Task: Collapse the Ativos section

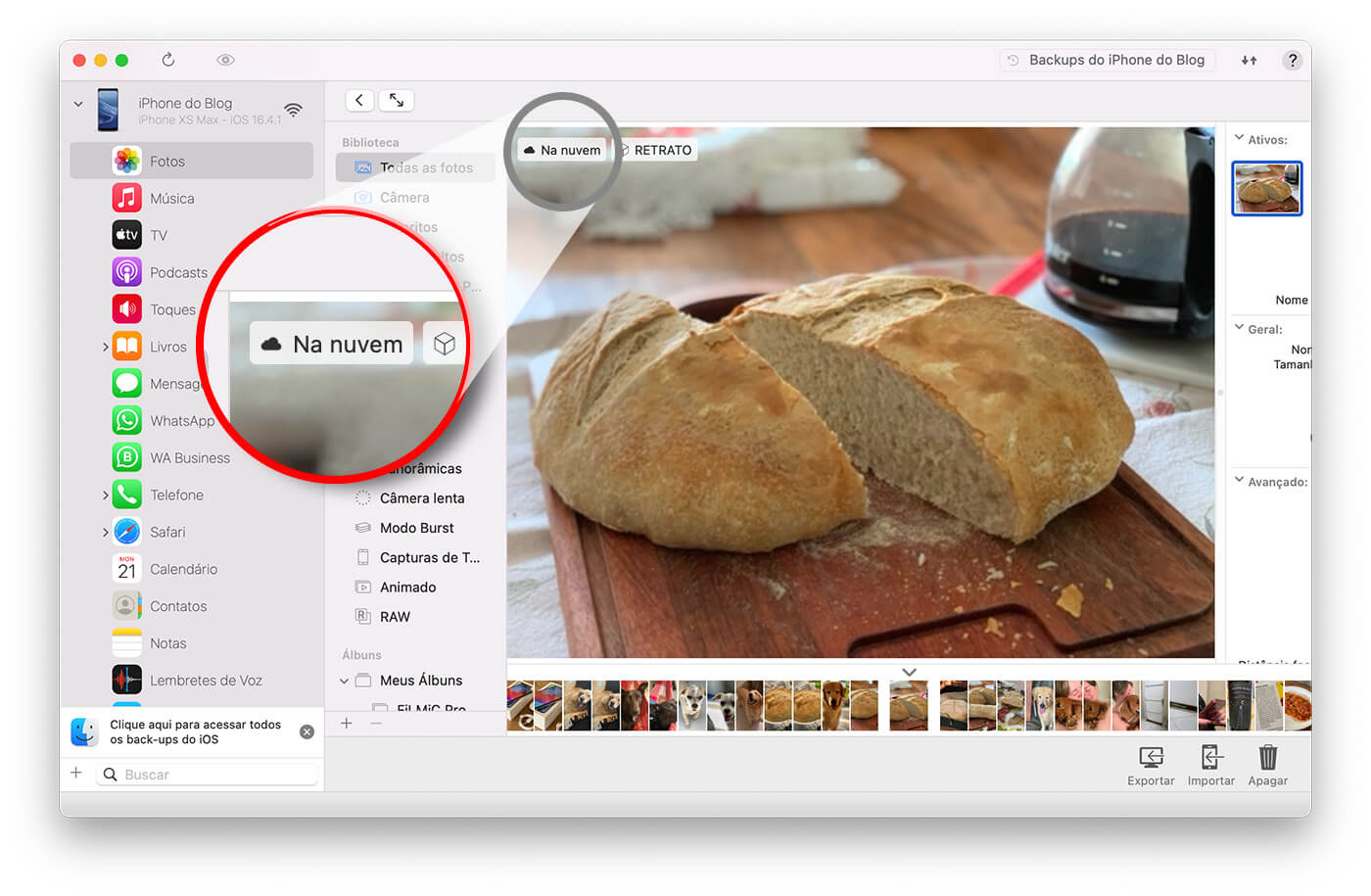Action: [x=1240, y=138]
